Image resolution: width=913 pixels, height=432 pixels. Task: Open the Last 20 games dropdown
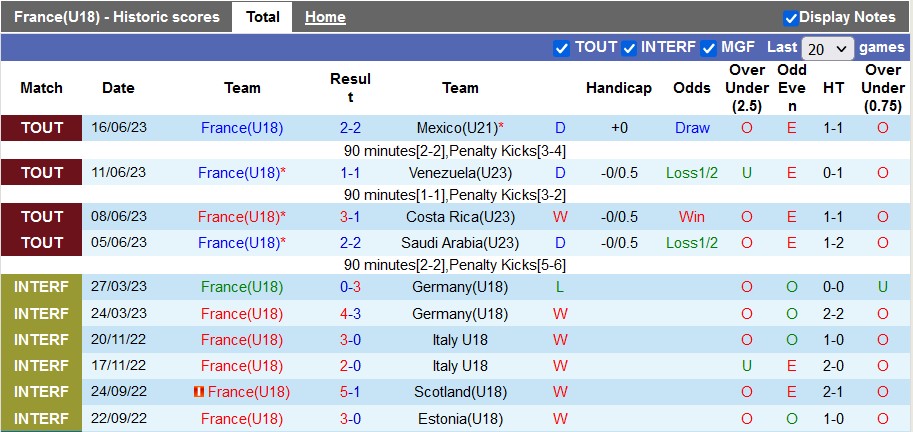pos(828,48)
